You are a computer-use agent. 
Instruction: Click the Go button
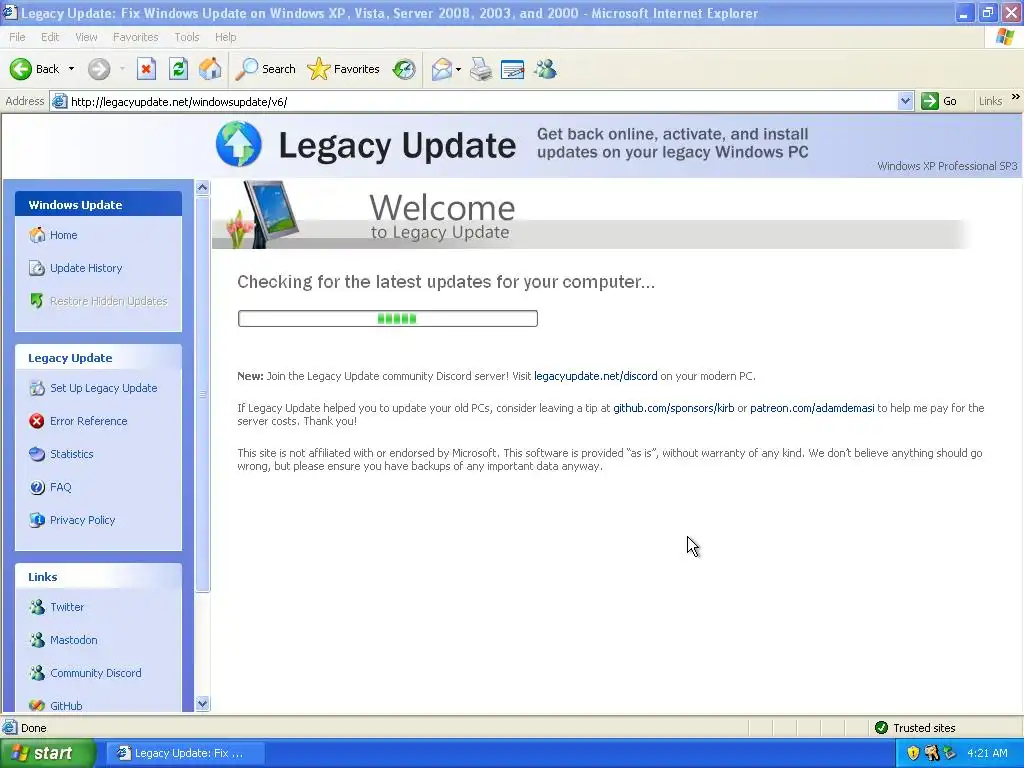pos(939,101)
